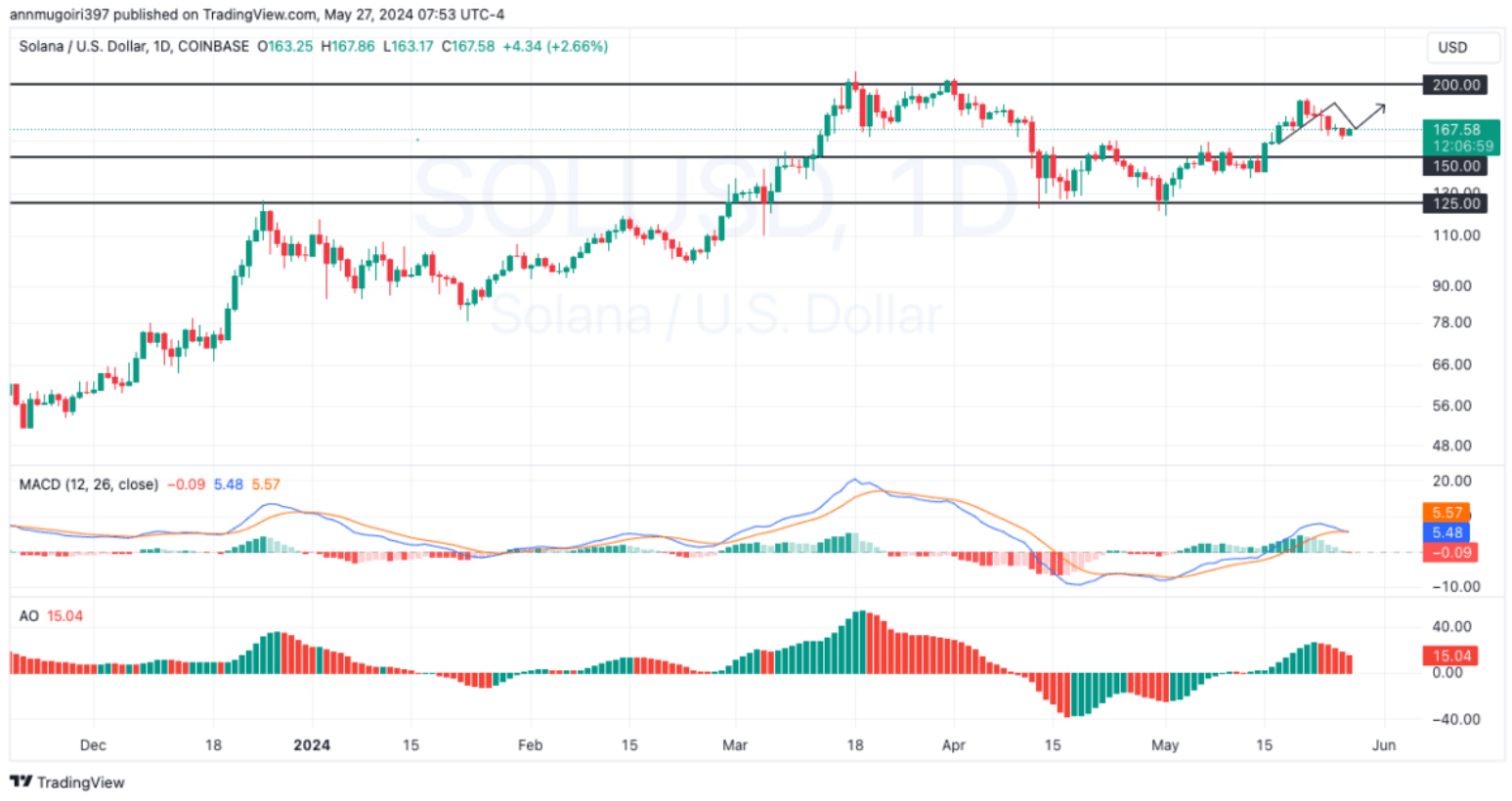Click the AO 15.04 legend value
The height and width of the screenshot is (801, 1512).
pyautogui.click(x=65, y=616)
